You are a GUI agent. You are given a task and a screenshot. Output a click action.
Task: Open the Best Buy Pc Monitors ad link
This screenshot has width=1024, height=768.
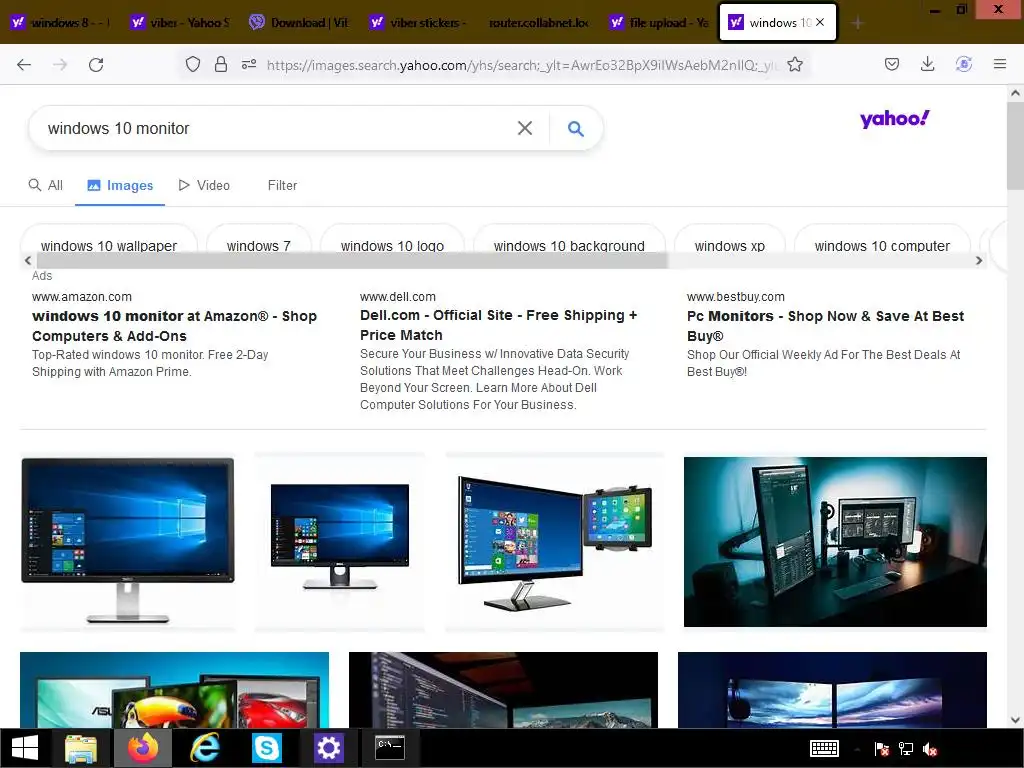point(825,326)
